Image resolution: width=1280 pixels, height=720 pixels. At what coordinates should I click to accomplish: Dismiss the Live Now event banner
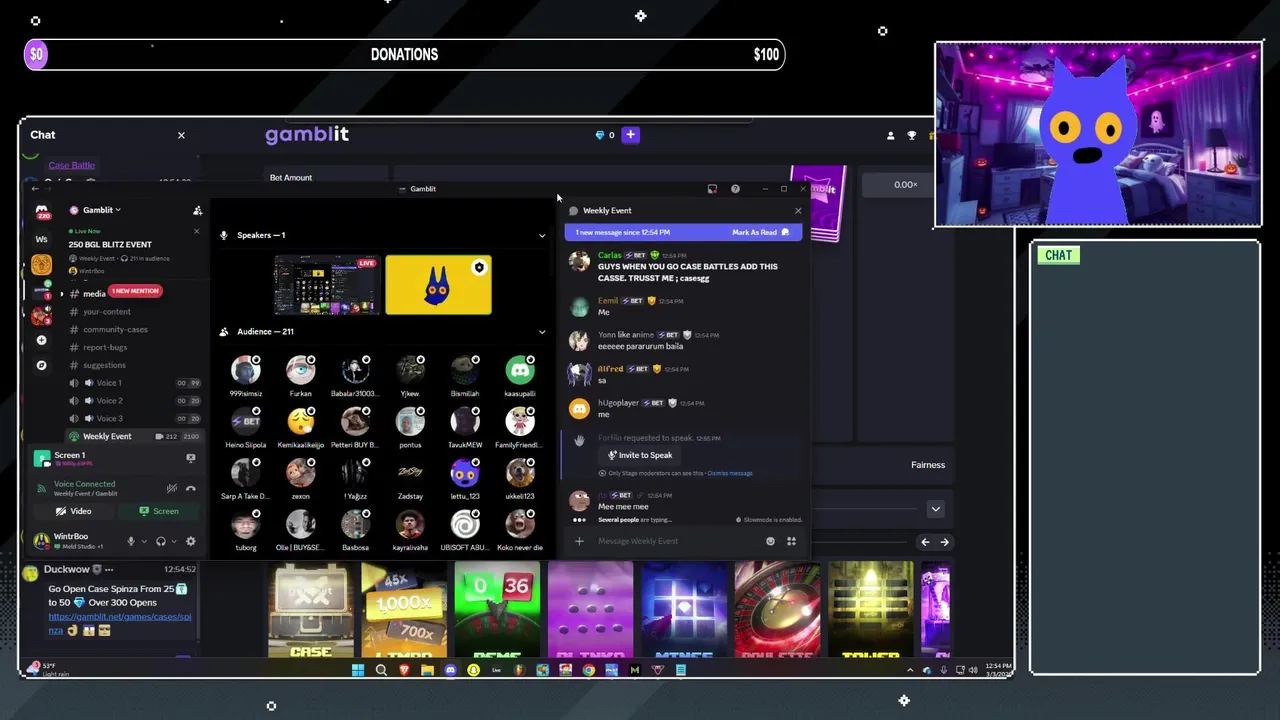[x=196, y=231]
